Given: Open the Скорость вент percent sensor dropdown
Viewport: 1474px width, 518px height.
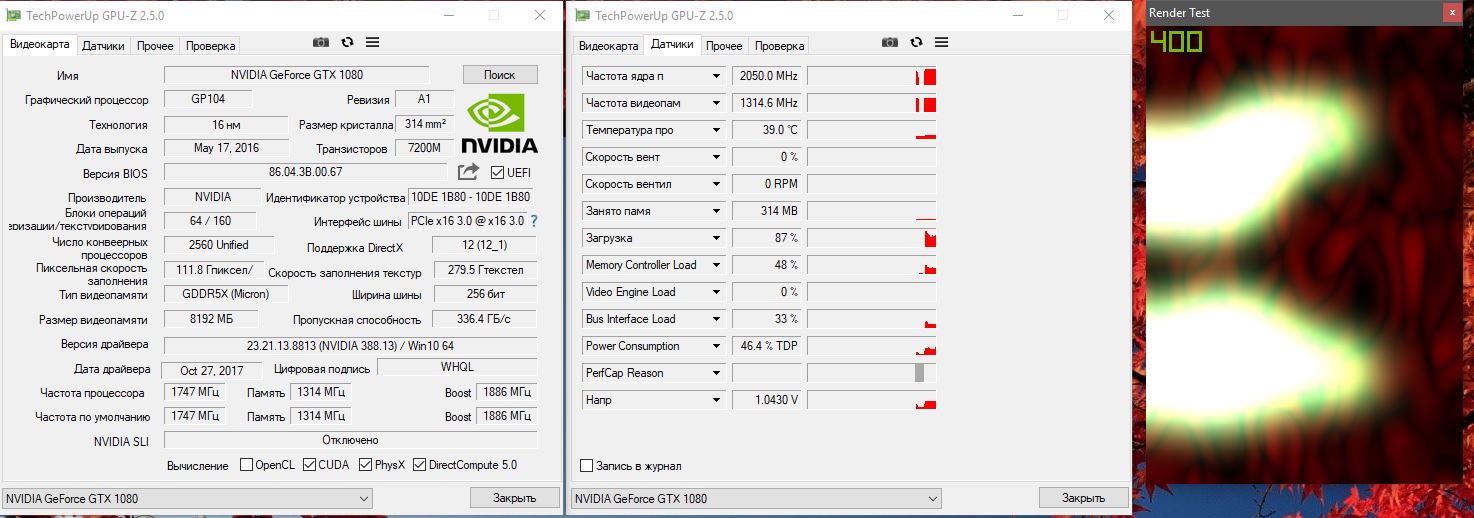Looking at the screenshot, I should point(716,157).
